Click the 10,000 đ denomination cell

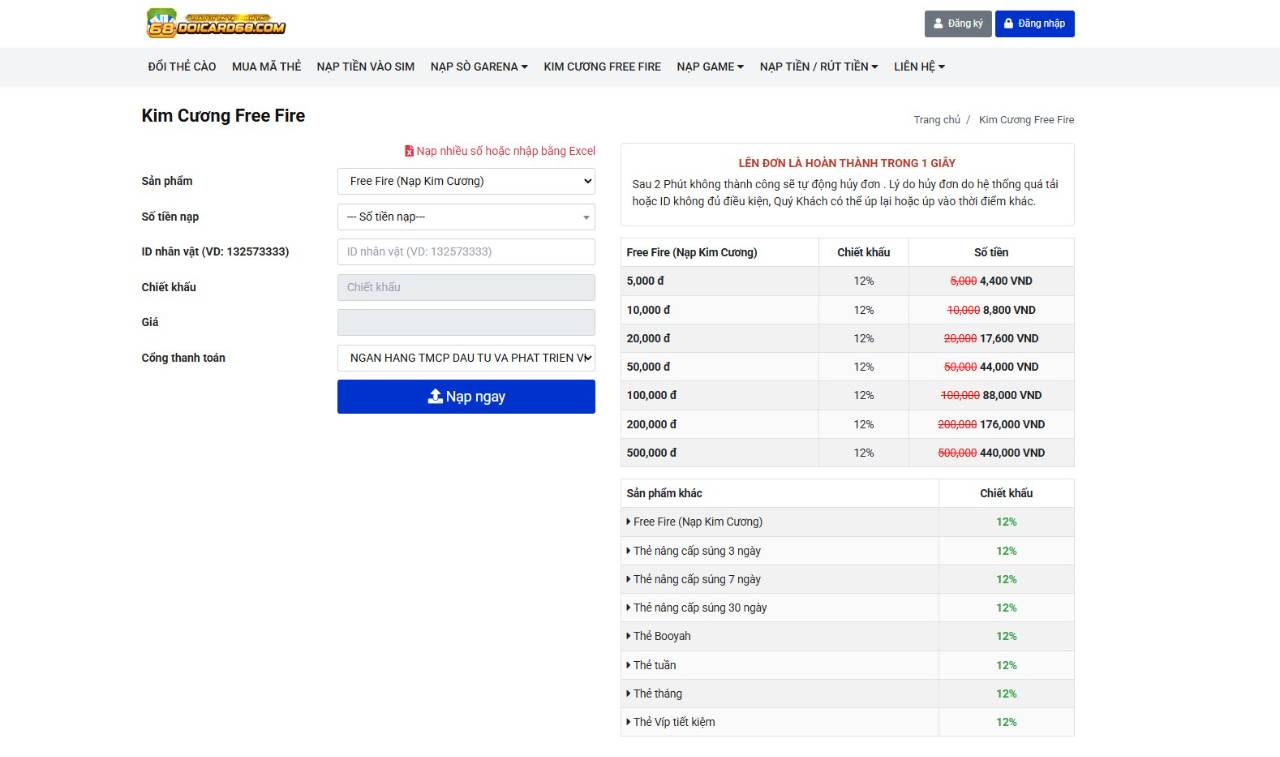click(720, 310)
